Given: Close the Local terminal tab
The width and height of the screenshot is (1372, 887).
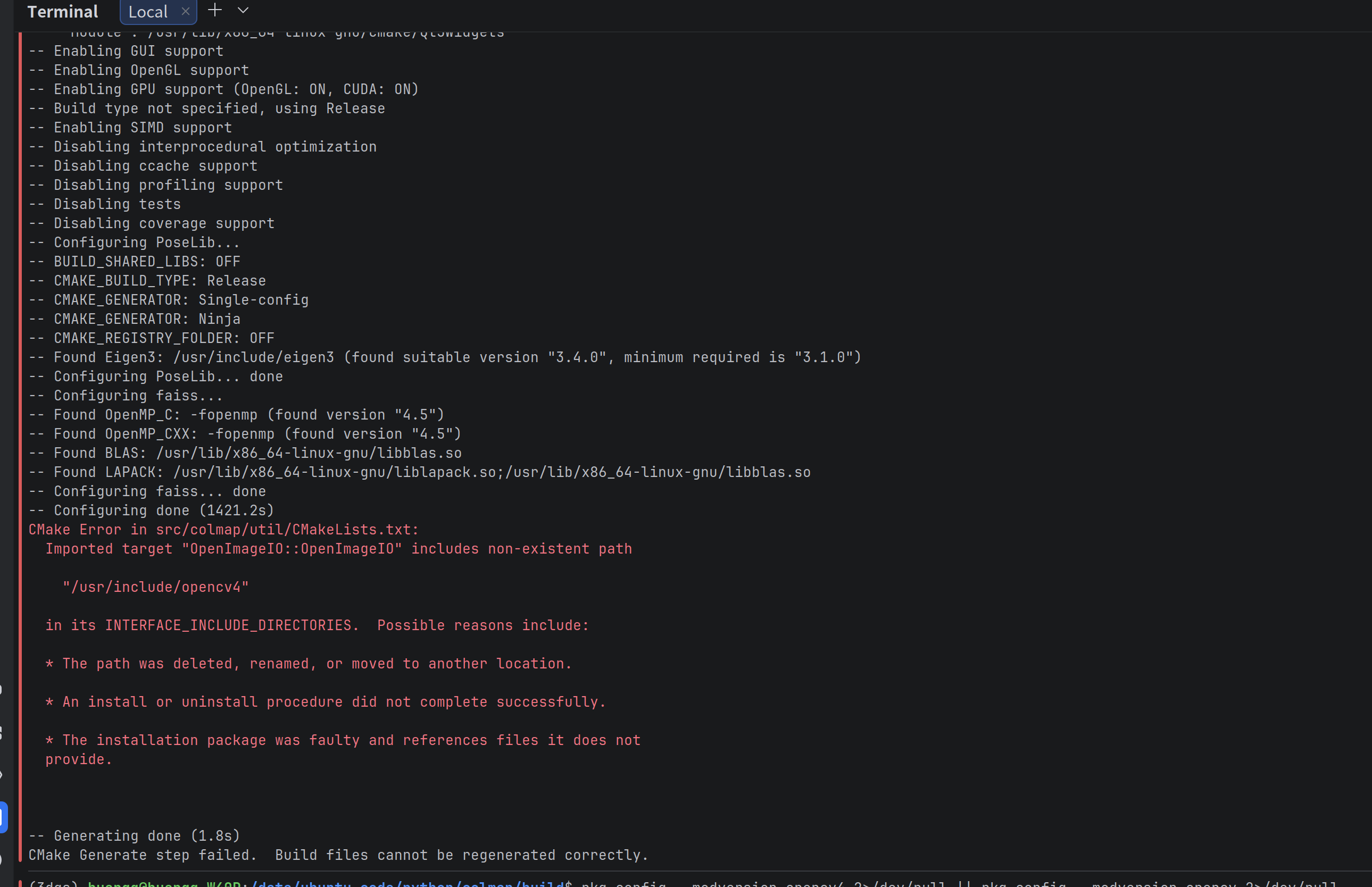Looking at the screenshot, I should [x=186, y=12].
